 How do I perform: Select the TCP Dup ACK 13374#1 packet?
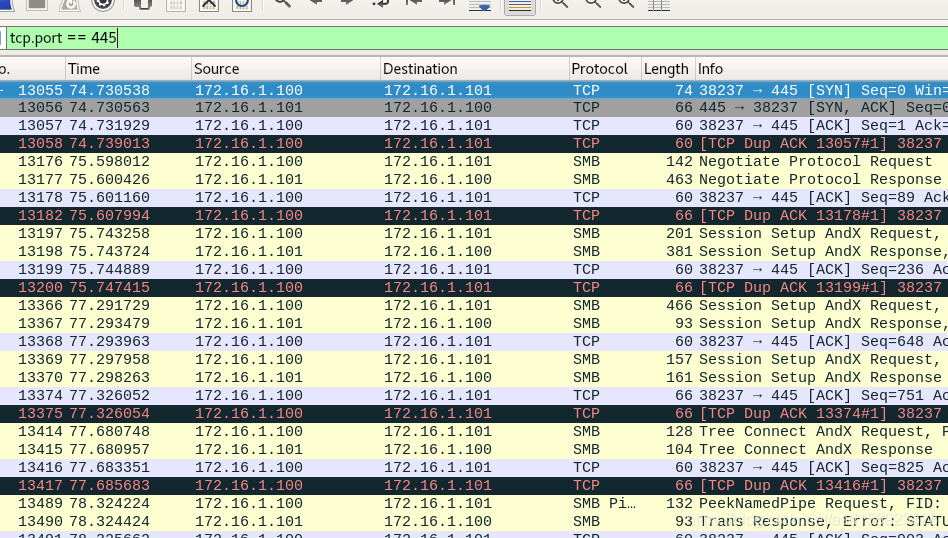pos(474,413)
